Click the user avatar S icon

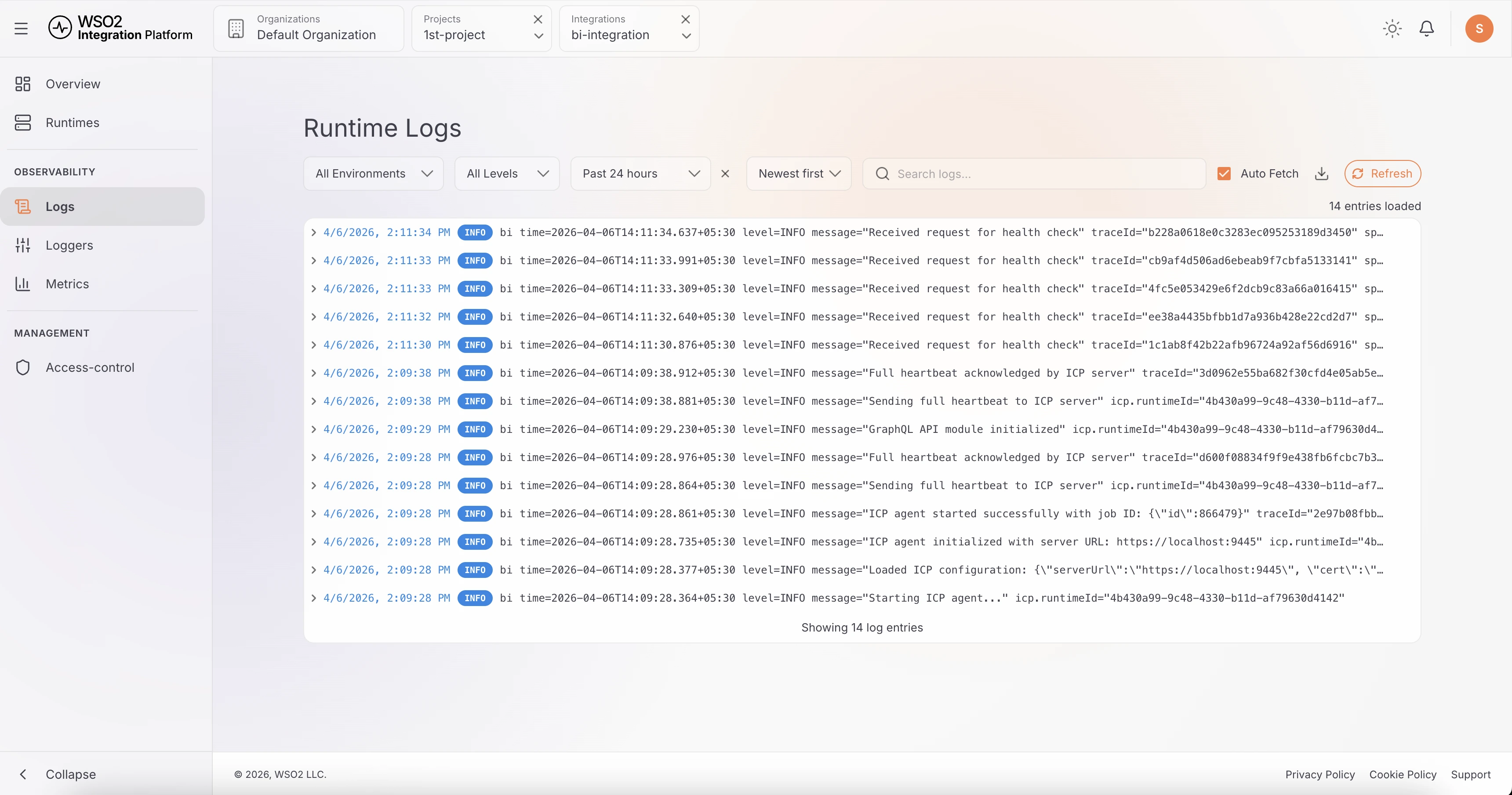coord(1479,28)
